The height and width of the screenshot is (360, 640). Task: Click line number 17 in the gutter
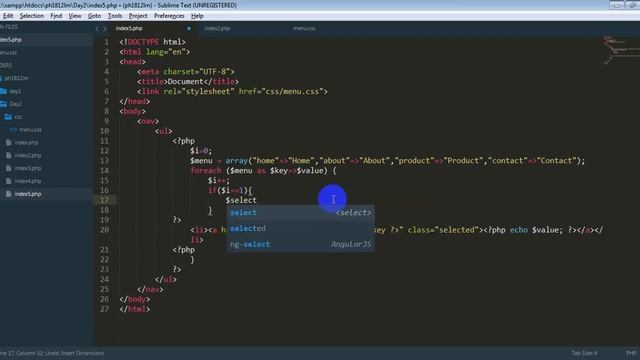pyautogui.click(x=104, y=200)
